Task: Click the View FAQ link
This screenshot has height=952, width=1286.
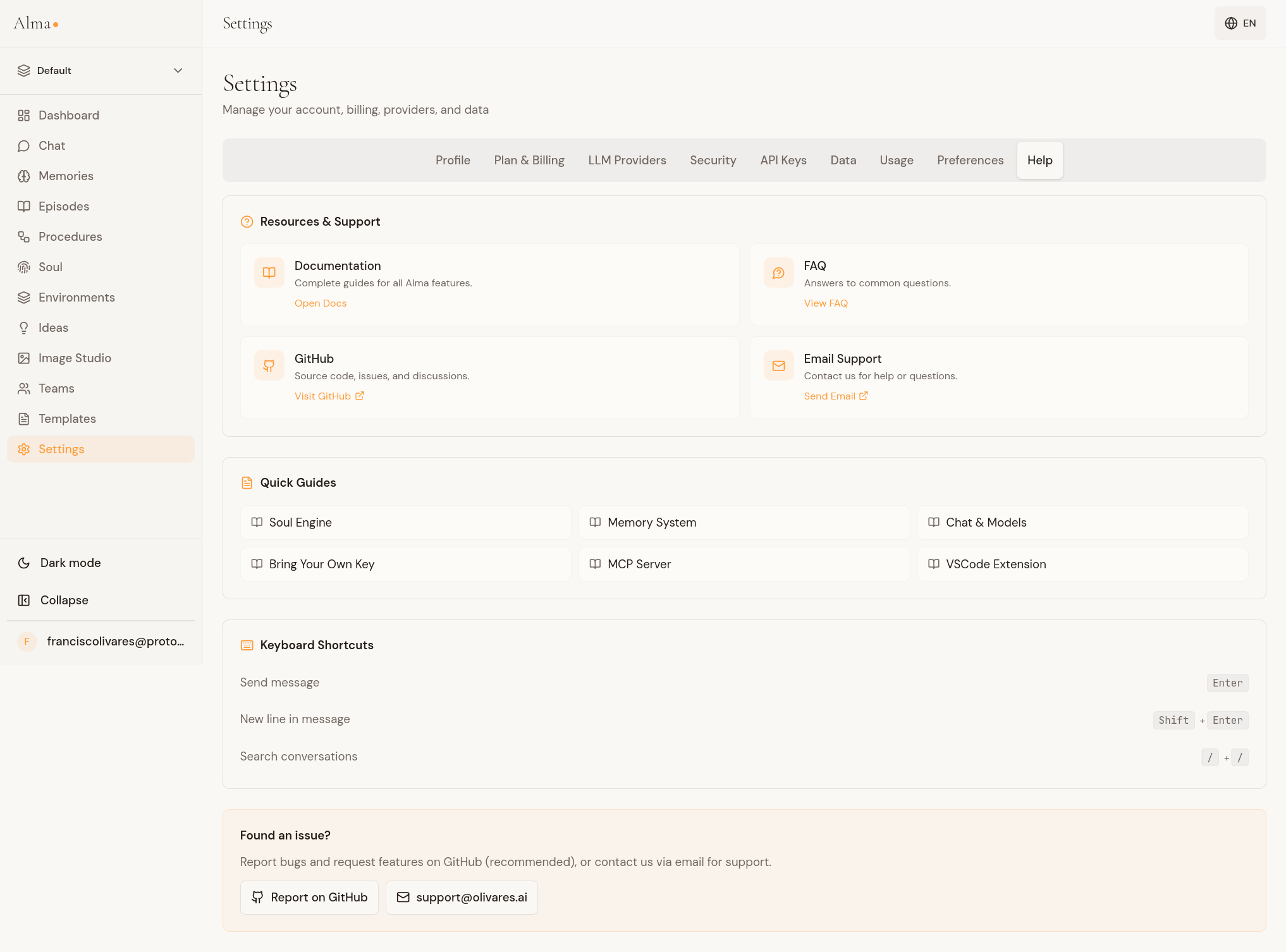Action: coord(825,303)
